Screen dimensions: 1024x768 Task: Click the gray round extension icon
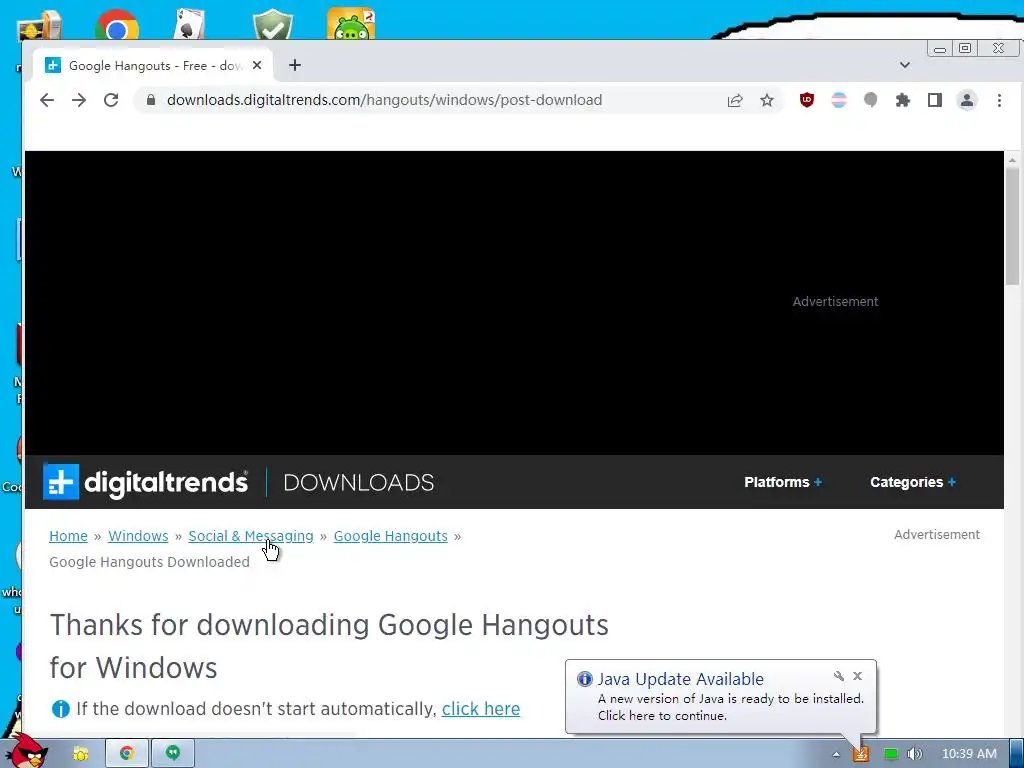[871, 100]
